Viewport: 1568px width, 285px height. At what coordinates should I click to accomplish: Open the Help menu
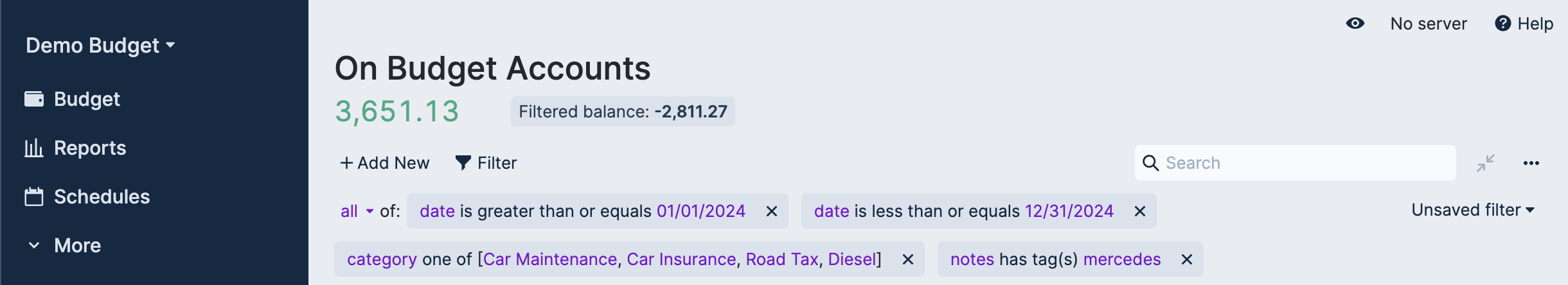pos(1524,24)
